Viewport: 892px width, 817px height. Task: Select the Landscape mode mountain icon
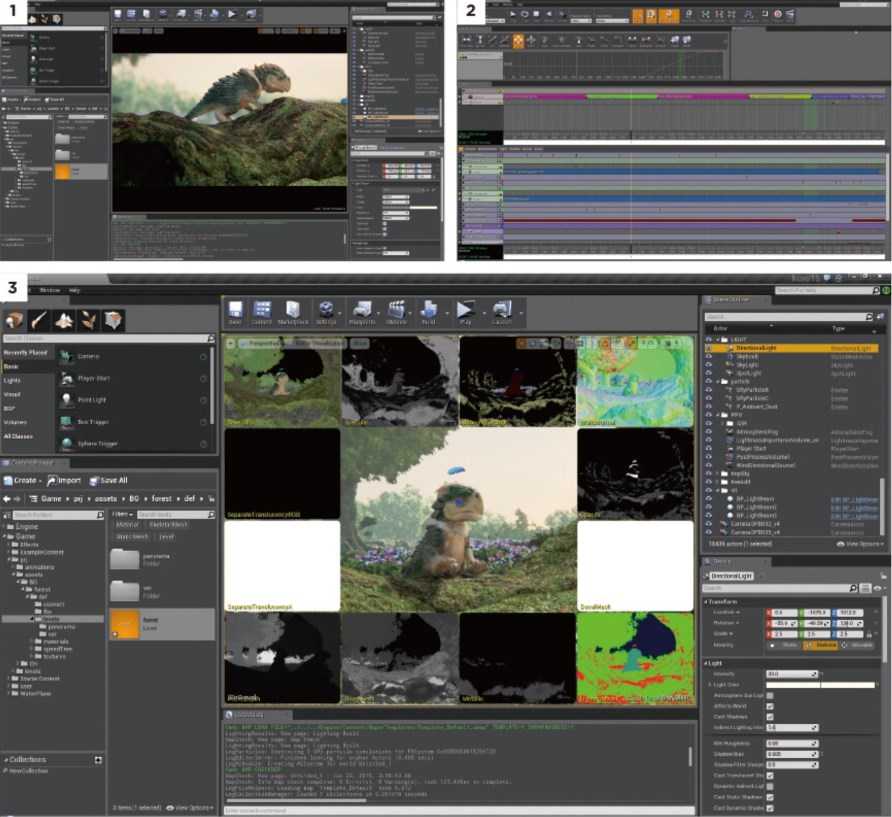(x=64, y=320)
